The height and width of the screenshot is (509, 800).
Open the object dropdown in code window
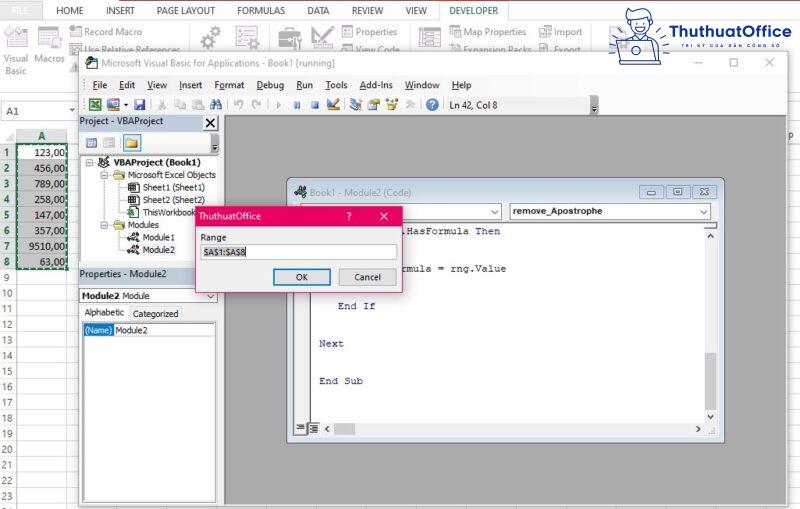pyautogui.click(x=494, y=211)
